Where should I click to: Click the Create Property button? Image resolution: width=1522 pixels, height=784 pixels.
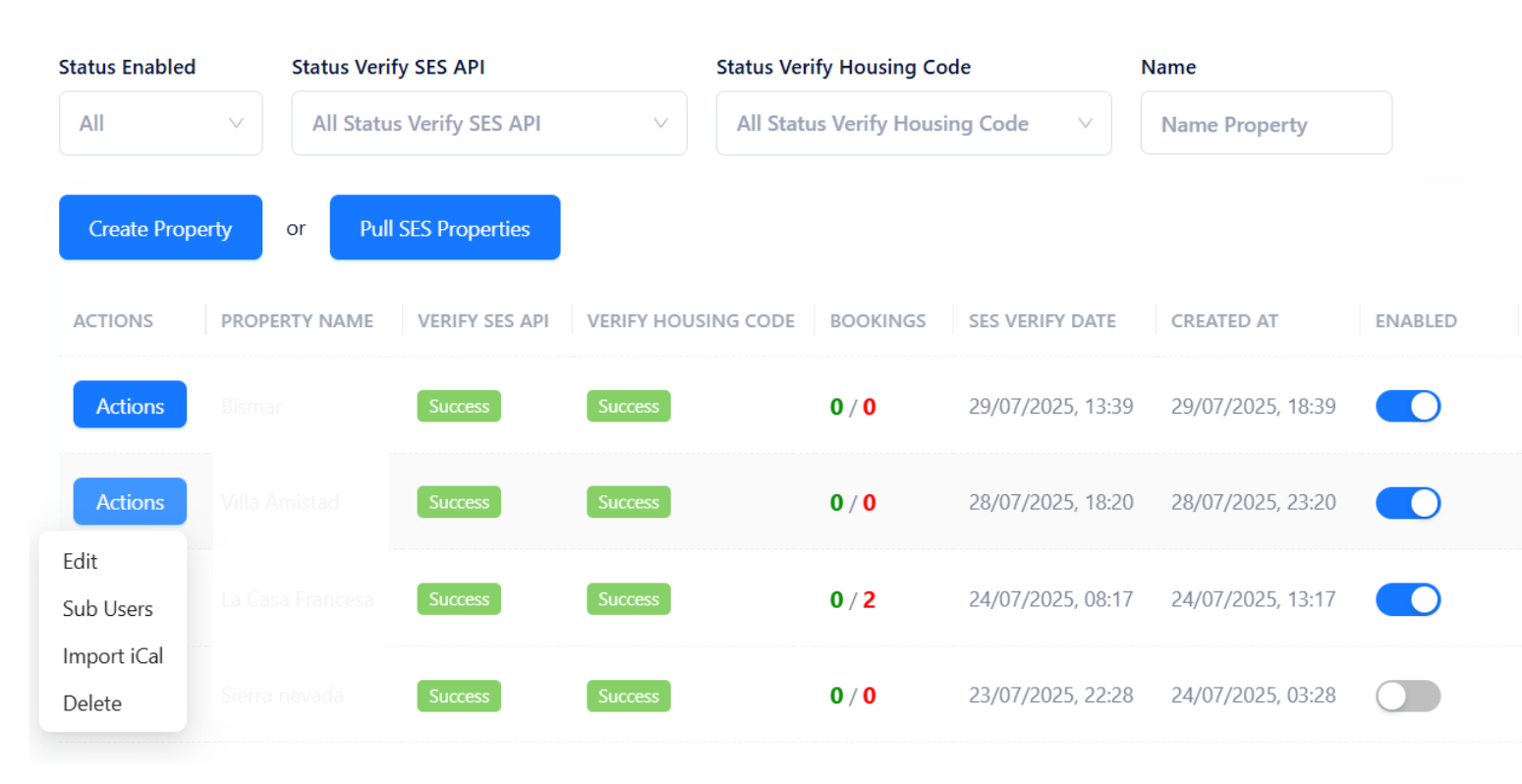160,227
